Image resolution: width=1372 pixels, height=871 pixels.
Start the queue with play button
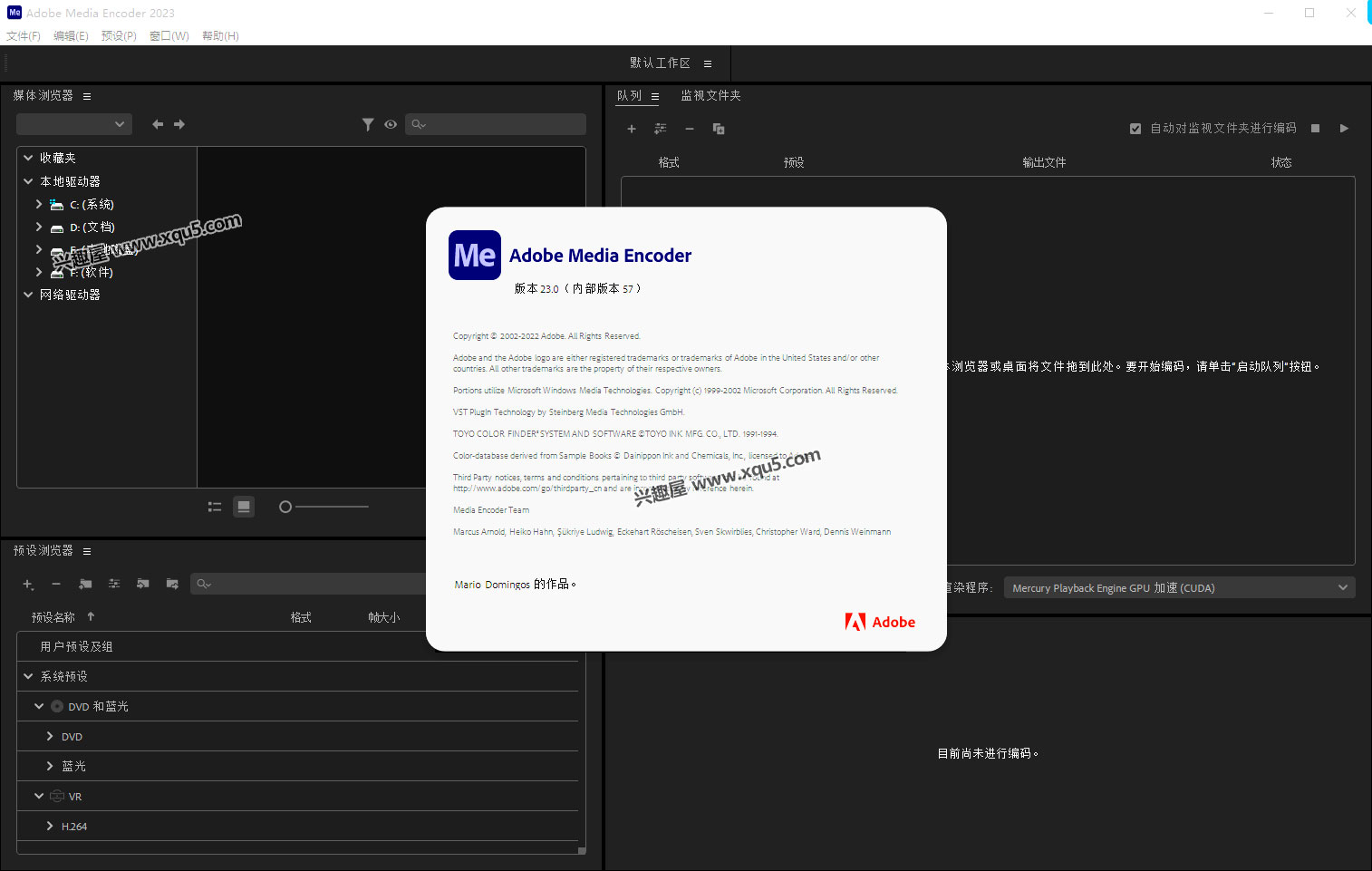(x=1344, y=129)
